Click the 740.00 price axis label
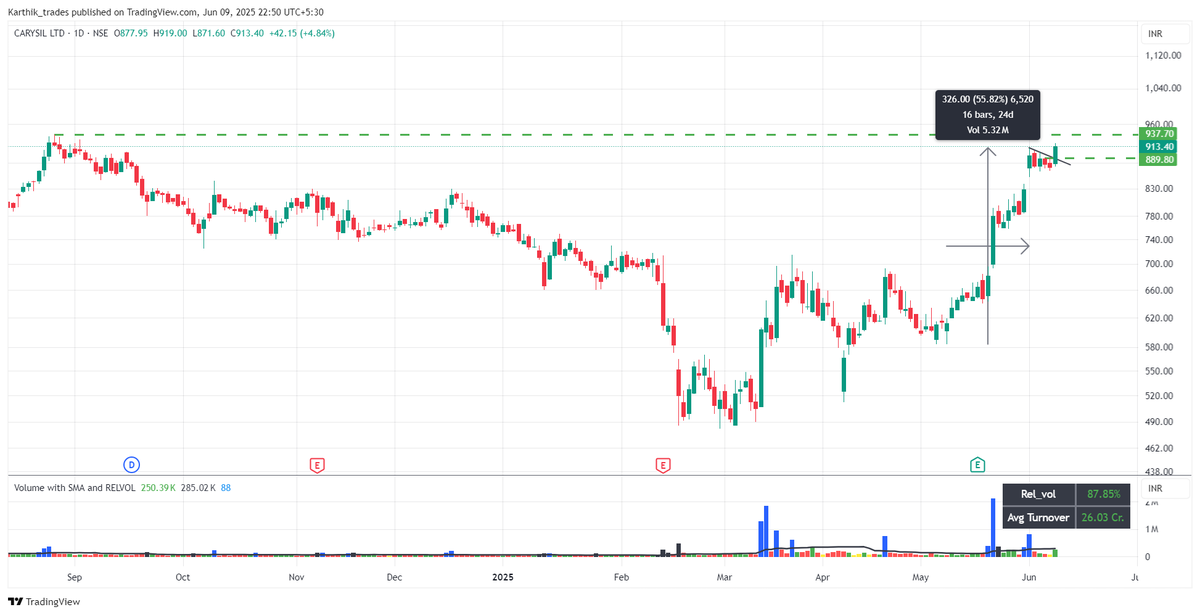 coord(1160,240)
